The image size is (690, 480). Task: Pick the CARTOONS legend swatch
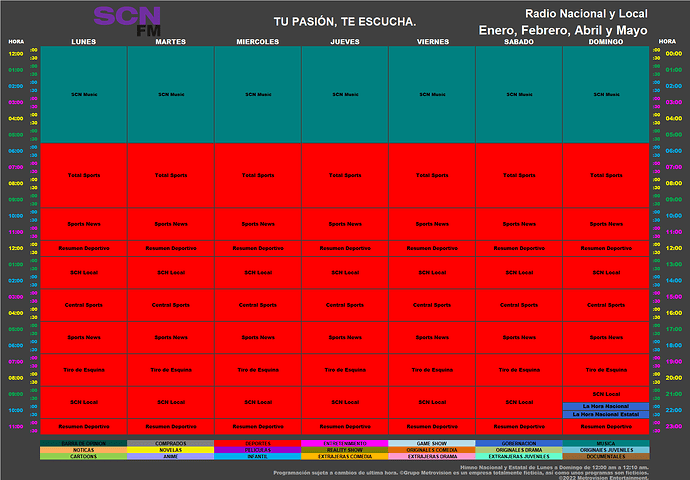(84, 457)
